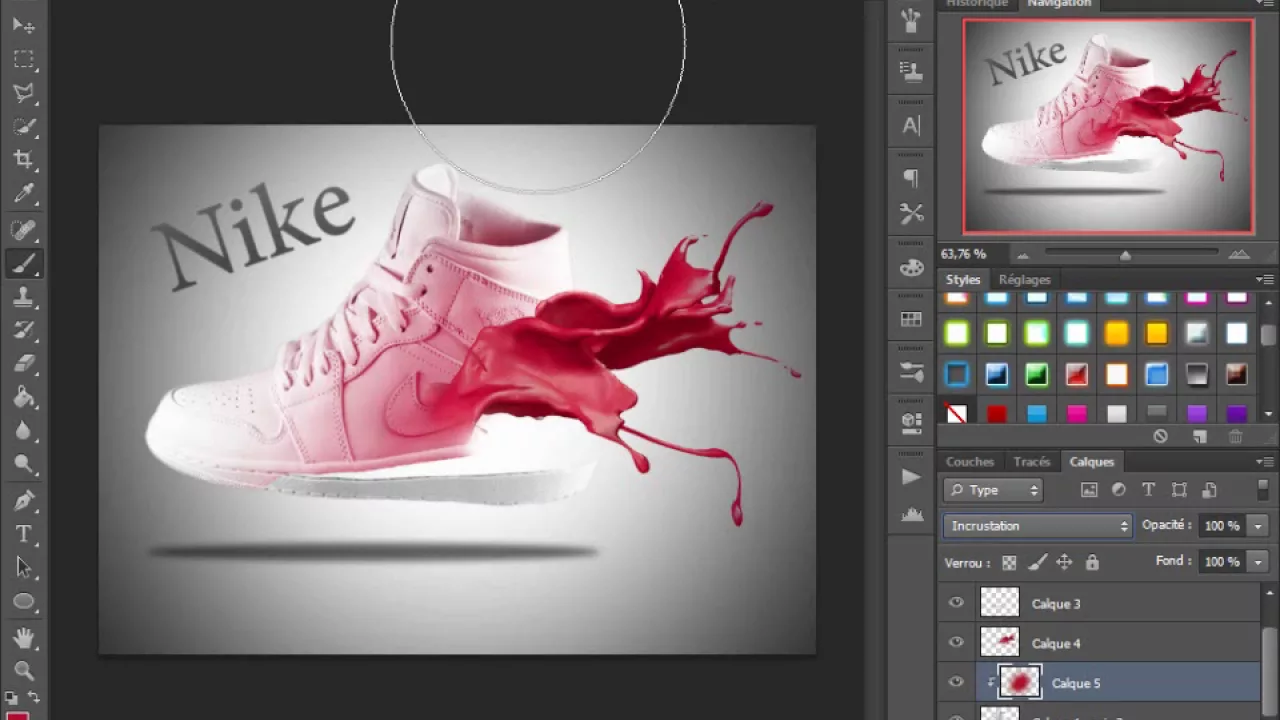Open the Histogram panel icon
The image size is (1280, 720).
[911, 514]
